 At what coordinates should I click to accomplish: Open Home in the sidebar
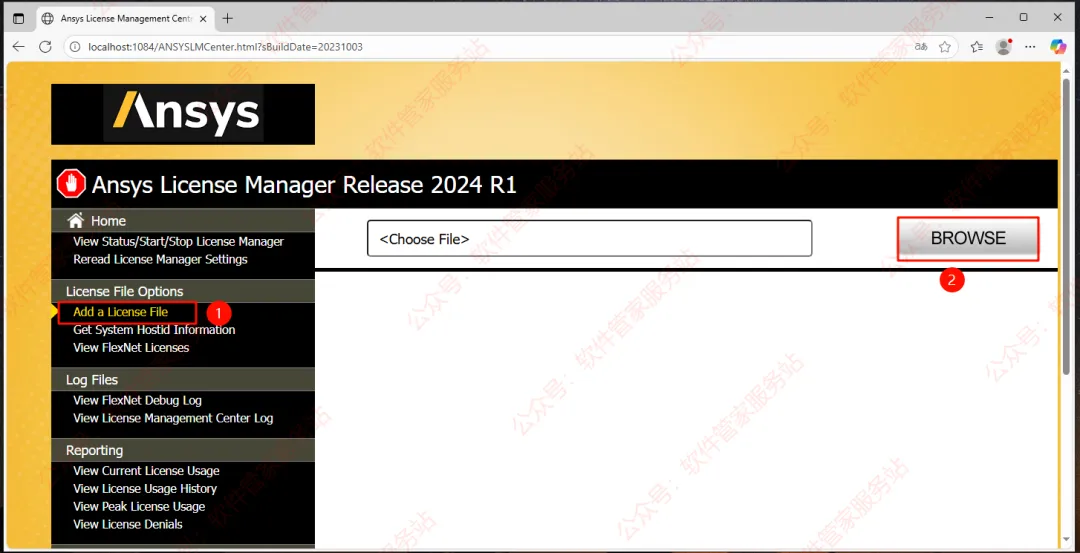108,221
